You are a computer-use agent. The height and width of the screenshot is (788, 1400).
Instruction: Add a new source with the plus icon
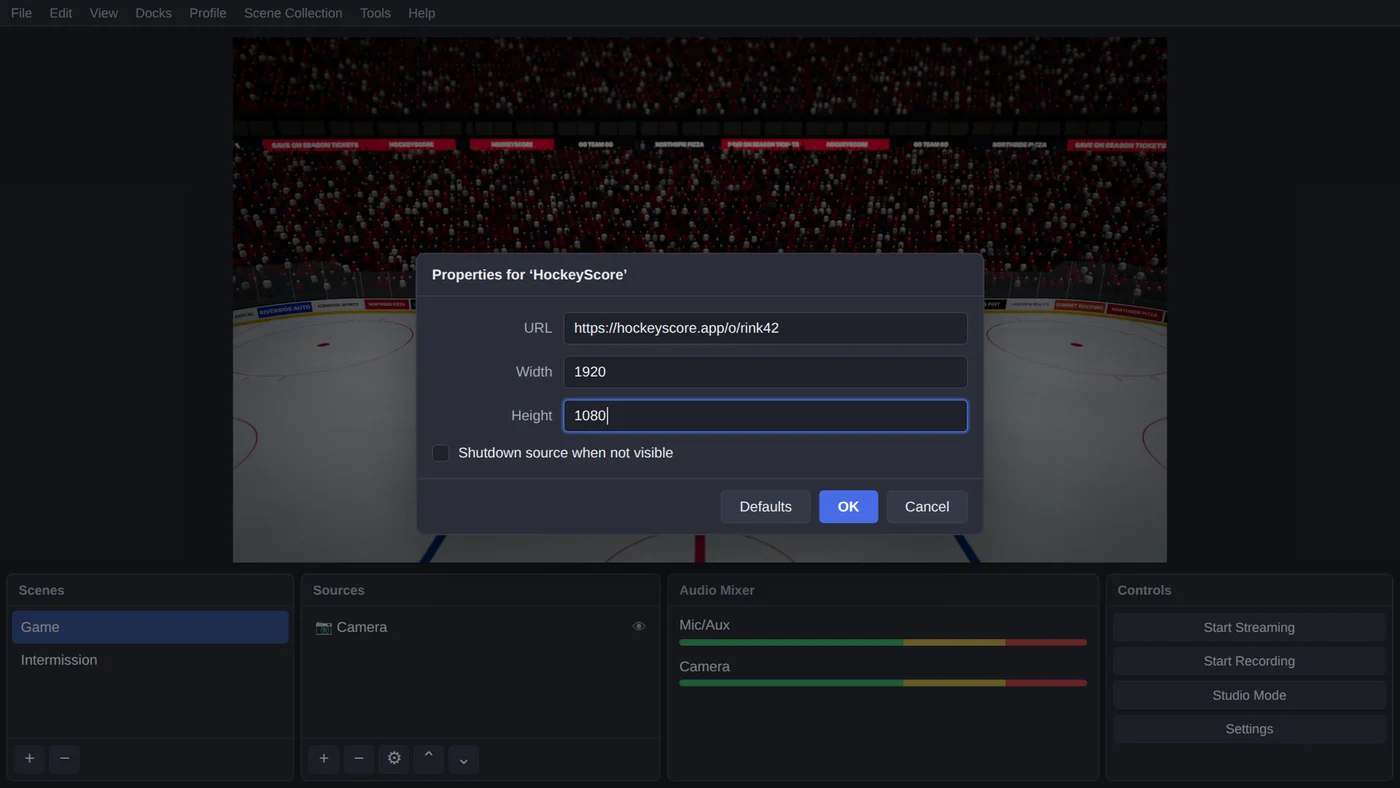324,759
